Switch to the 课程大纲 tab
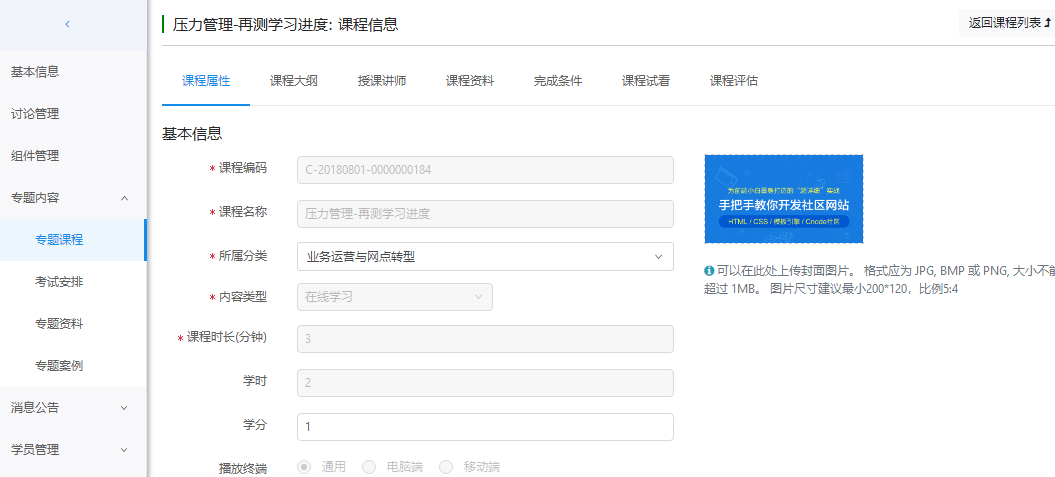The image size is (1055, 477). pyautogui.click(x=293, y=81)
